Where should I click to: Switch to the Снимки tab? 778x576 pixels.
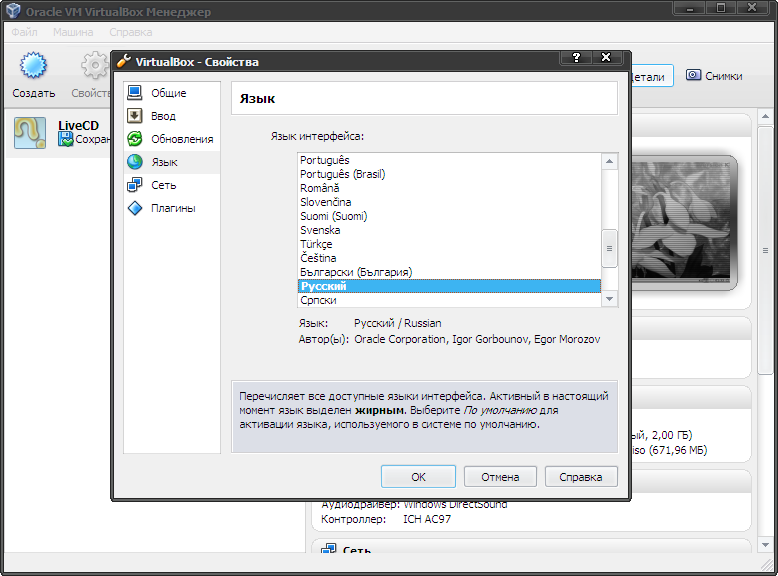714,76
